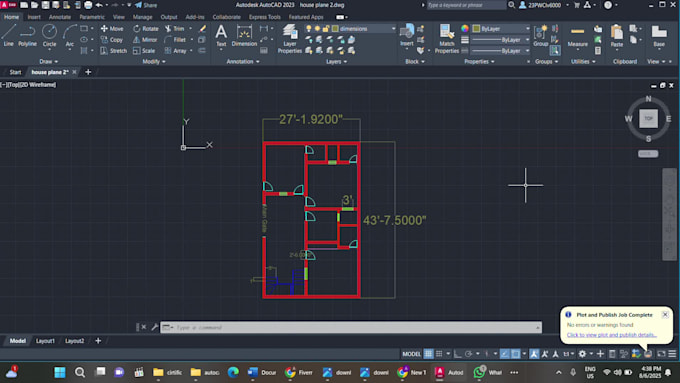The image size is (680, 383).
Task: Click the Trim tool
Action: point(174,29)
